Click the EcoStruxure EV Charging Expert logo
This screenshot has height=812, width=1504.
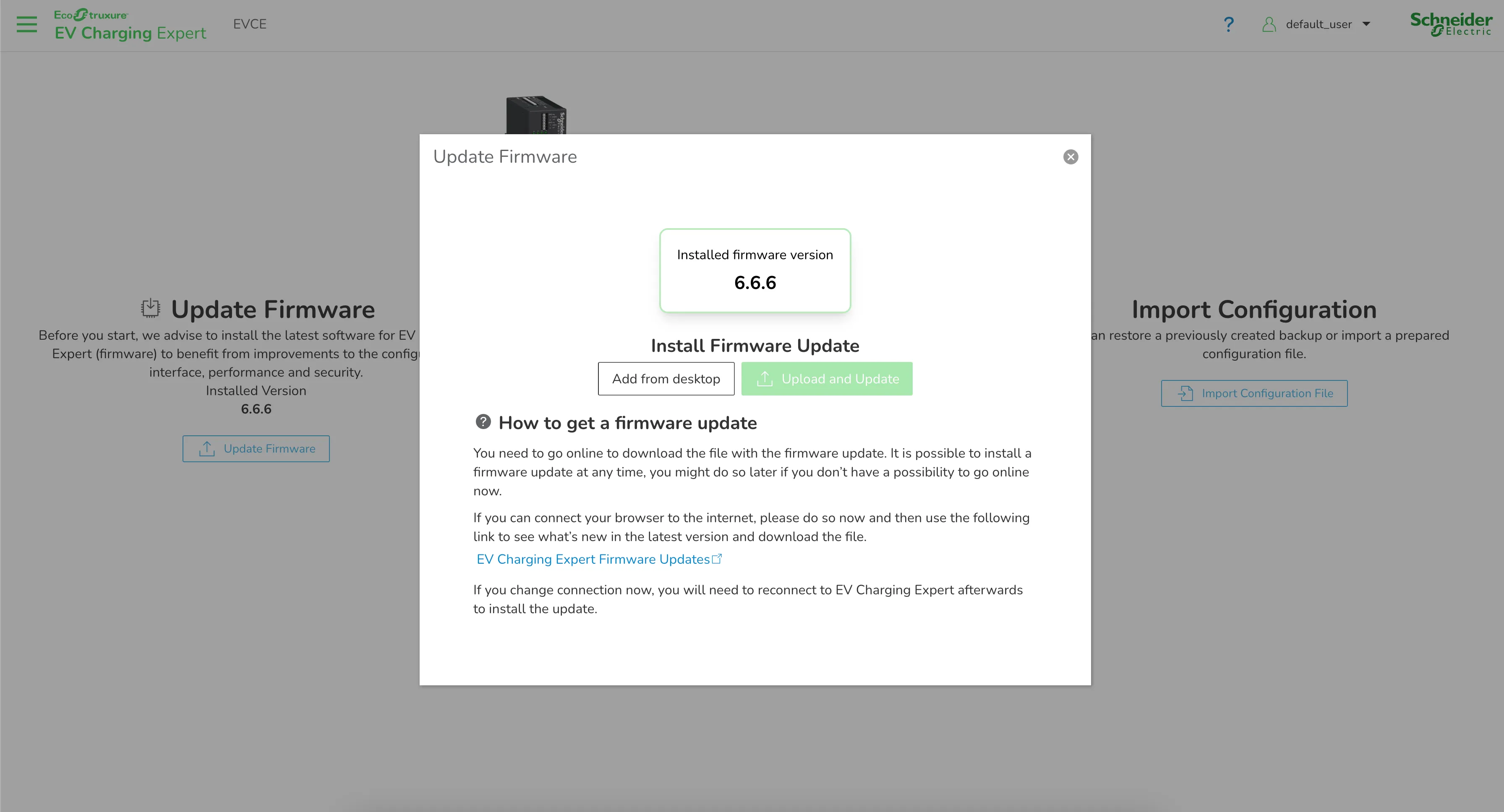click(x=130, y=25)
